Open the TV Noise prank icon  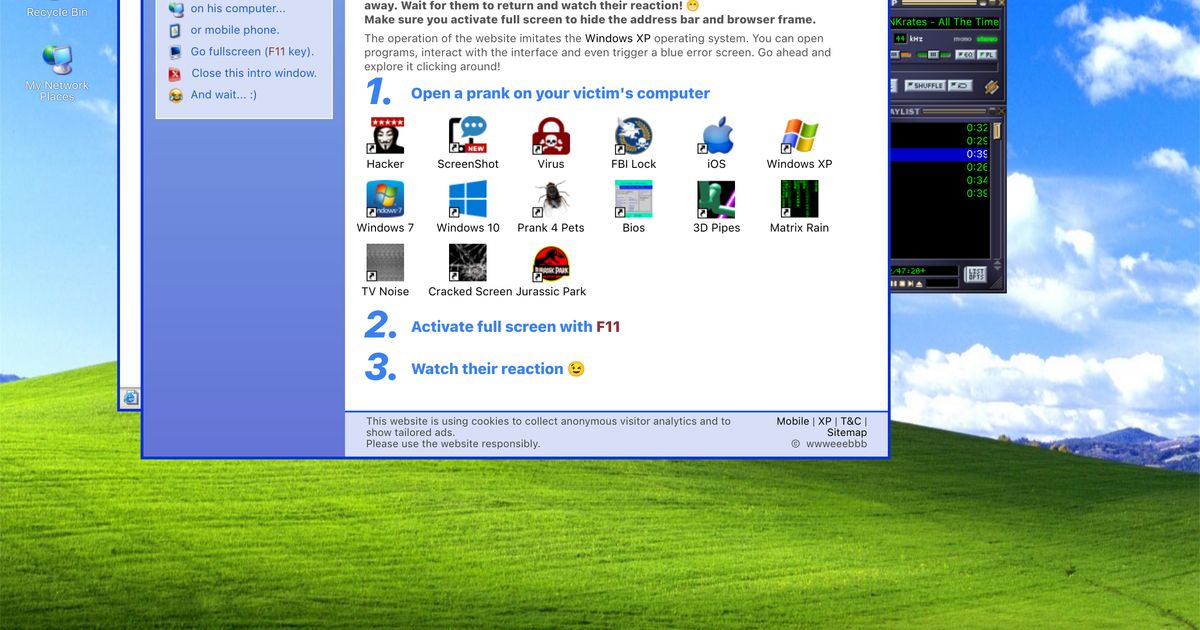(386, 263)
